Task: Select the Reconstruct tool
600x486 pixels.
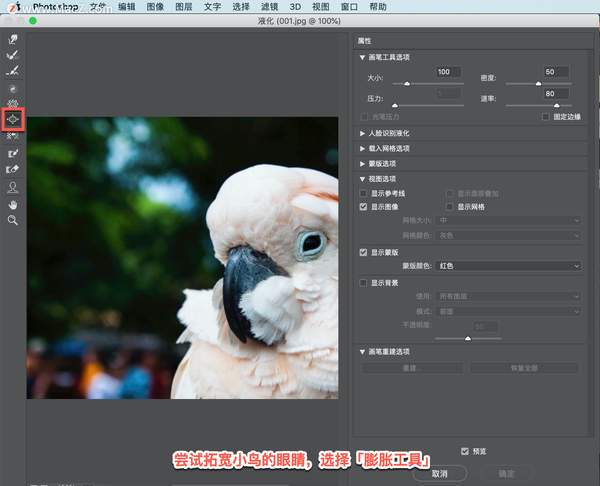Action: pos(13,55)
